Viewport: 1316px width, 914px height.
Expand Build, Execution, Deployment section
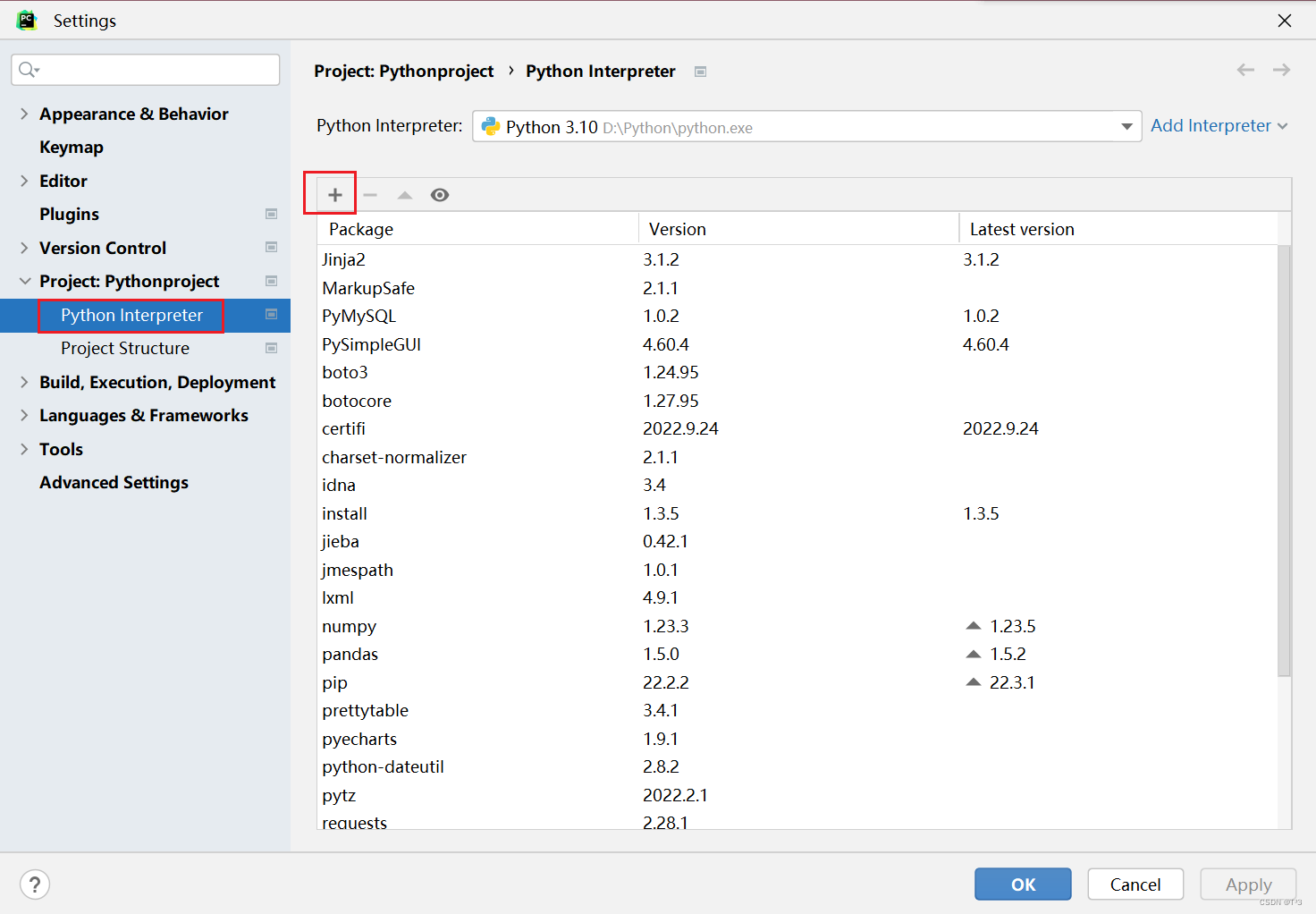[24, 382]
